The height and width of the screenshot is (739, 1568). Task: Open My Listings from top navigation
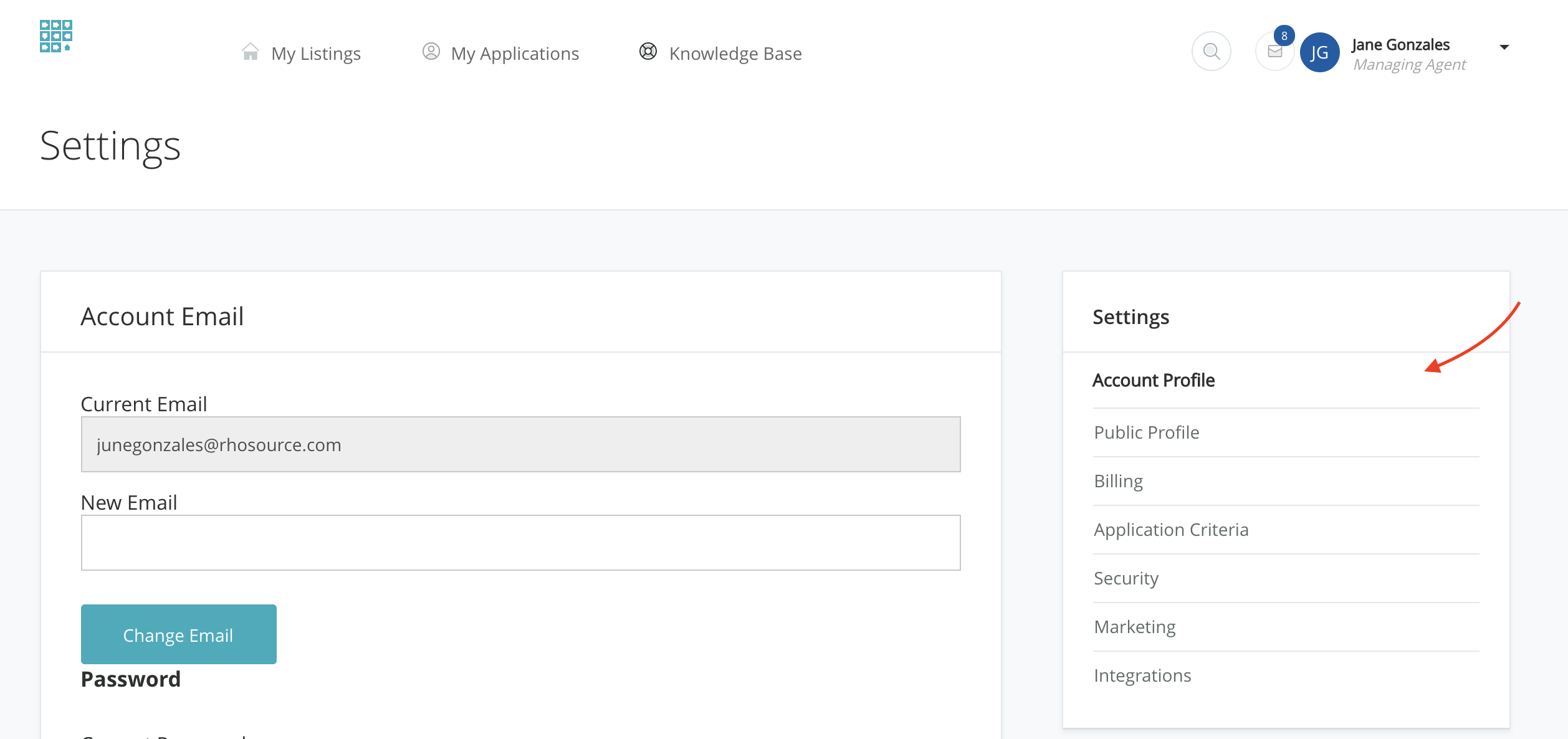(x=316, y=54)
